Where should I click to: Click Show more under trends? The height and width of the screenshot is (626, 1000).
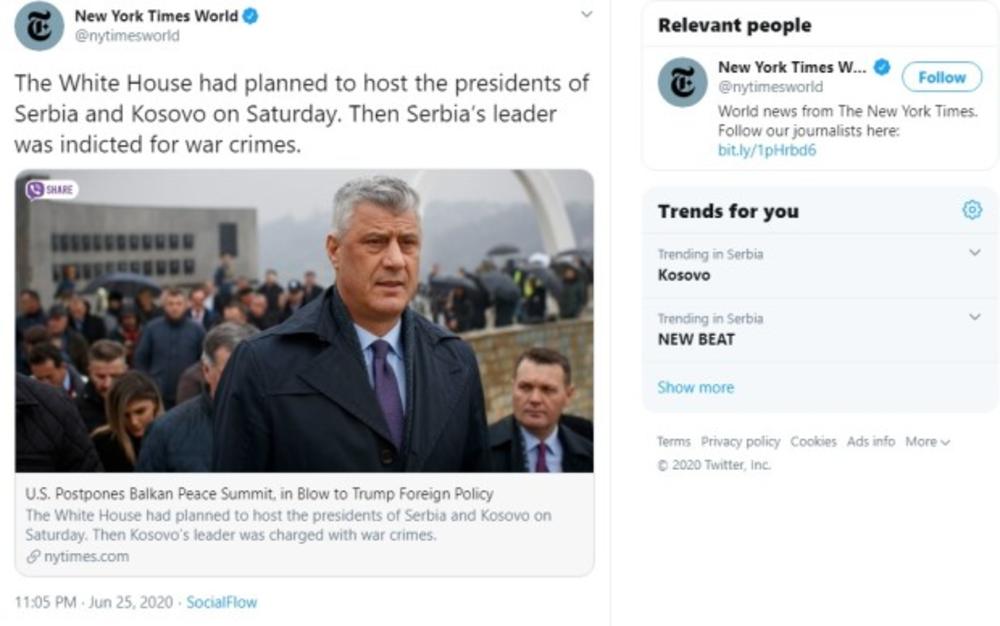tap(695, 387)
